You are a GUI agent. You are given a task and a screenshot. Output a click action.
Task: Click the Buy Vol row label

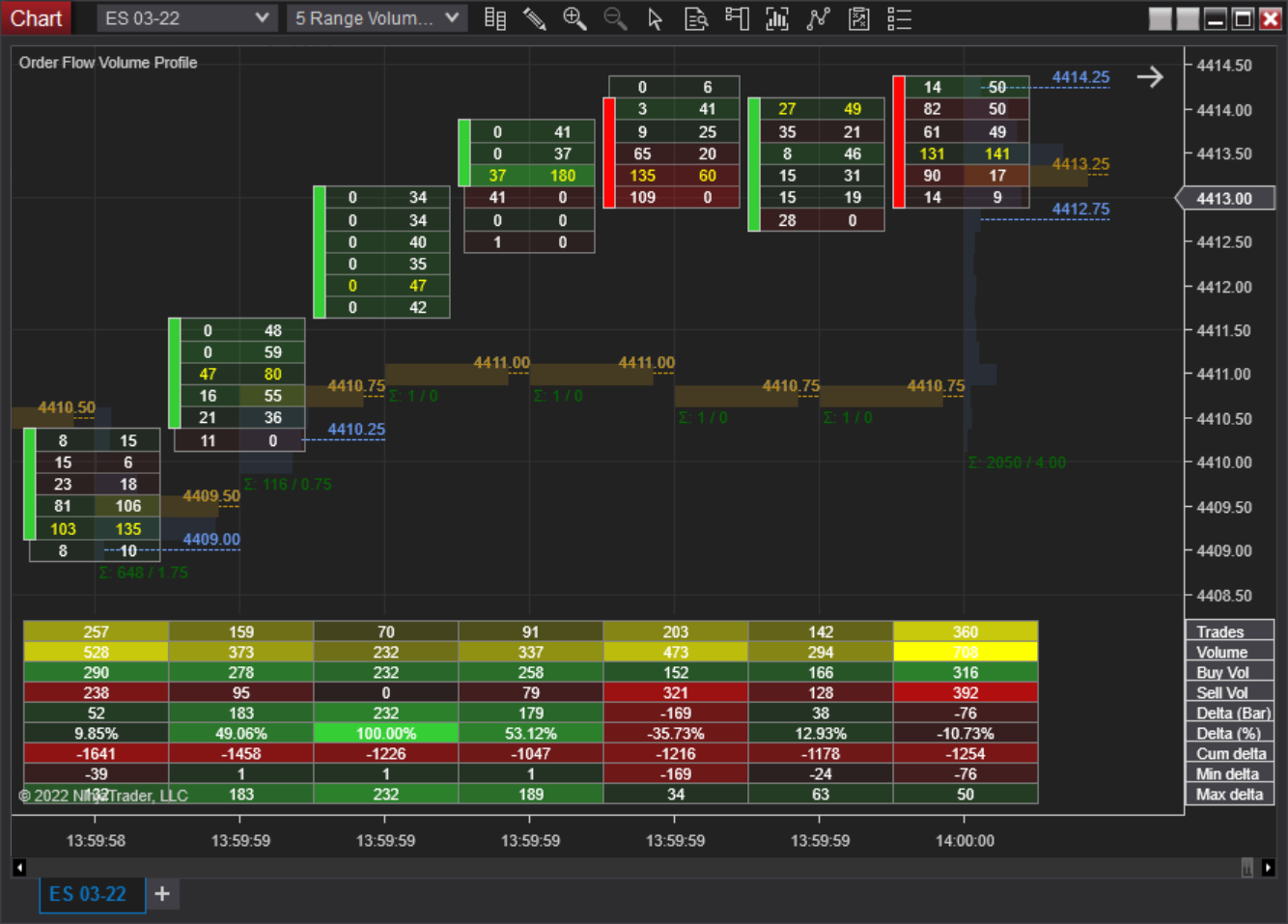pos(1230,672)
